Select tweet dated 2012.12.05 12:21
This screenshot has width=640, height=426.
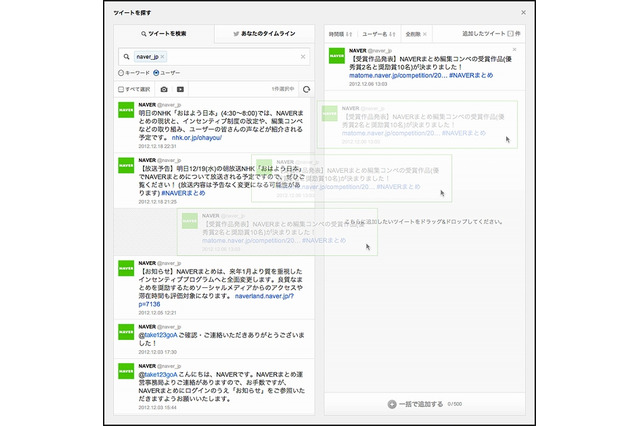[x=214, y=288]
